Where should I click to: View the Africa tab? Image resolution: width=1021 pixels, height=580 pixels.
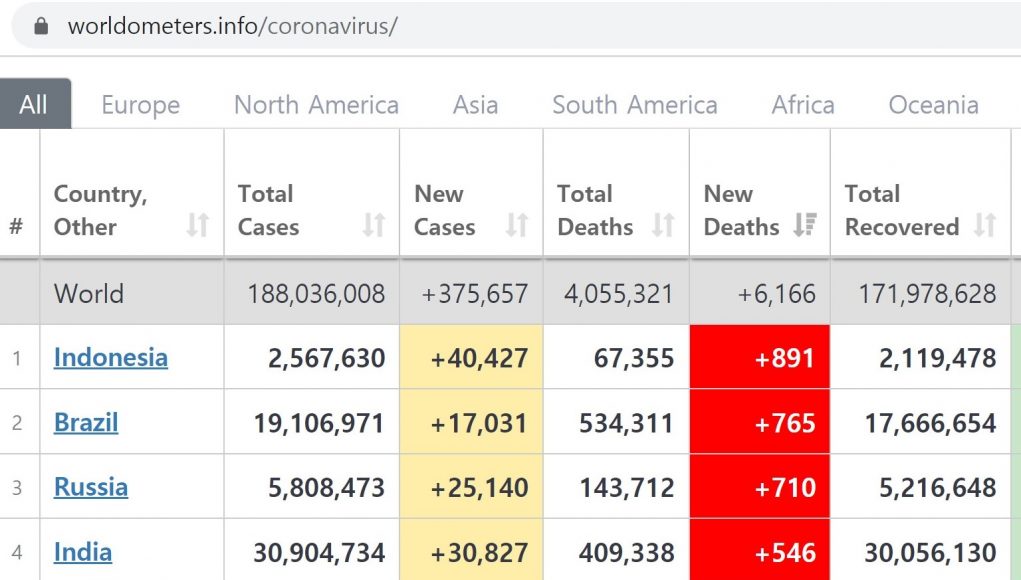(803, 105)
